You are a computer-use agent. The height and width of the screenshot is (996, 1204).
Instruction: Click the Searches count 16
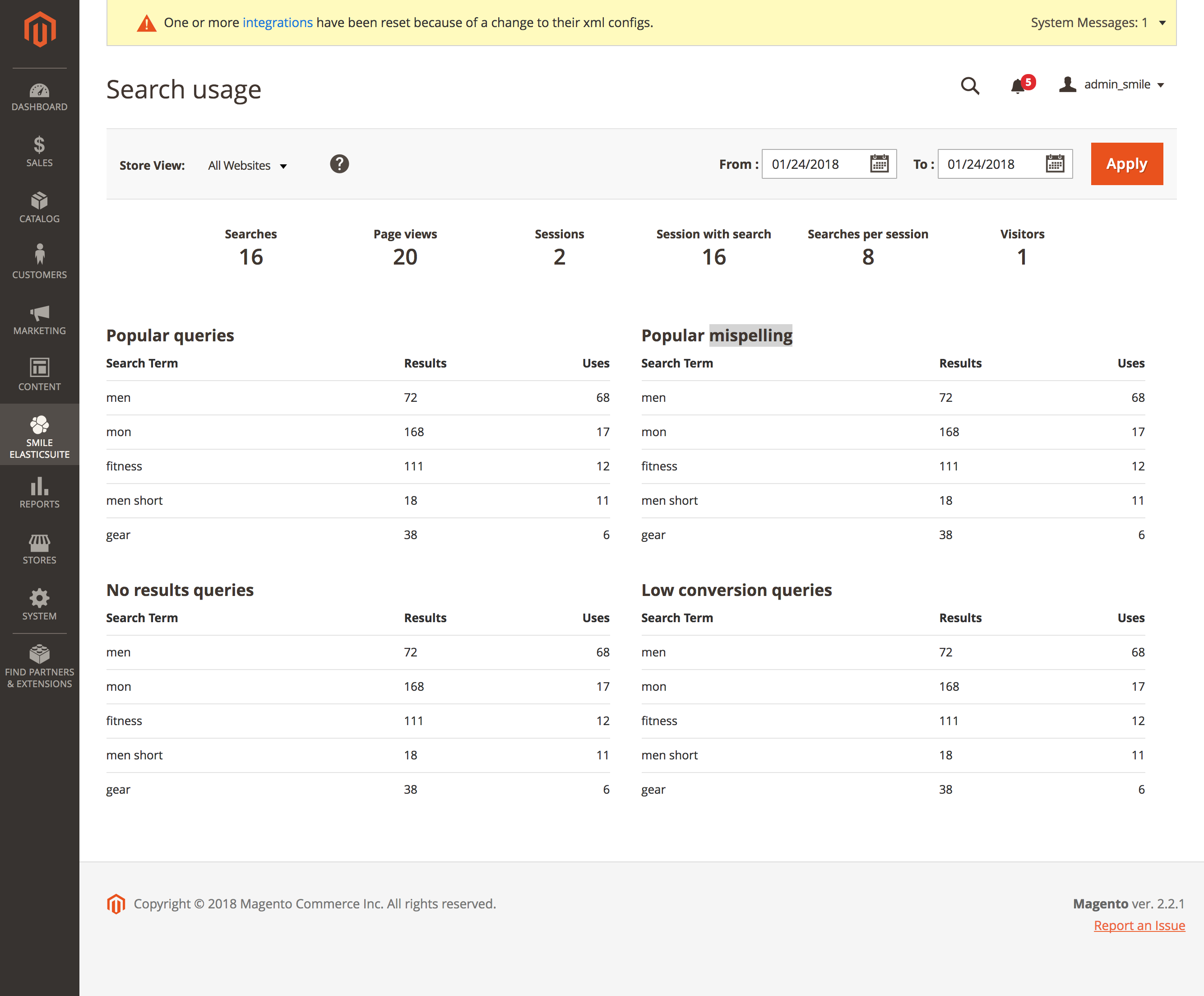pos(251,257)
